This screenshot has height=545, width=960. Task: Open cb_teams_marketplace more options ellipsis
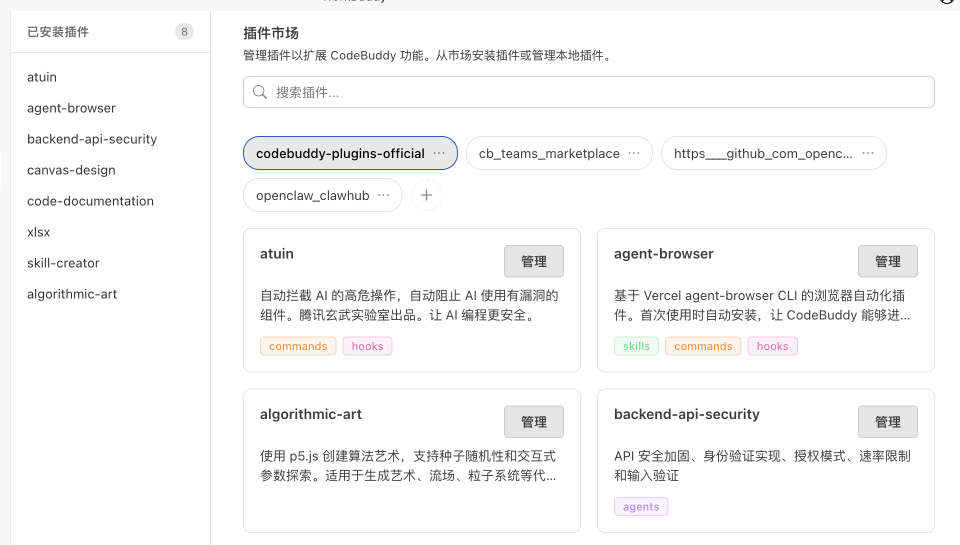(634, 153)
